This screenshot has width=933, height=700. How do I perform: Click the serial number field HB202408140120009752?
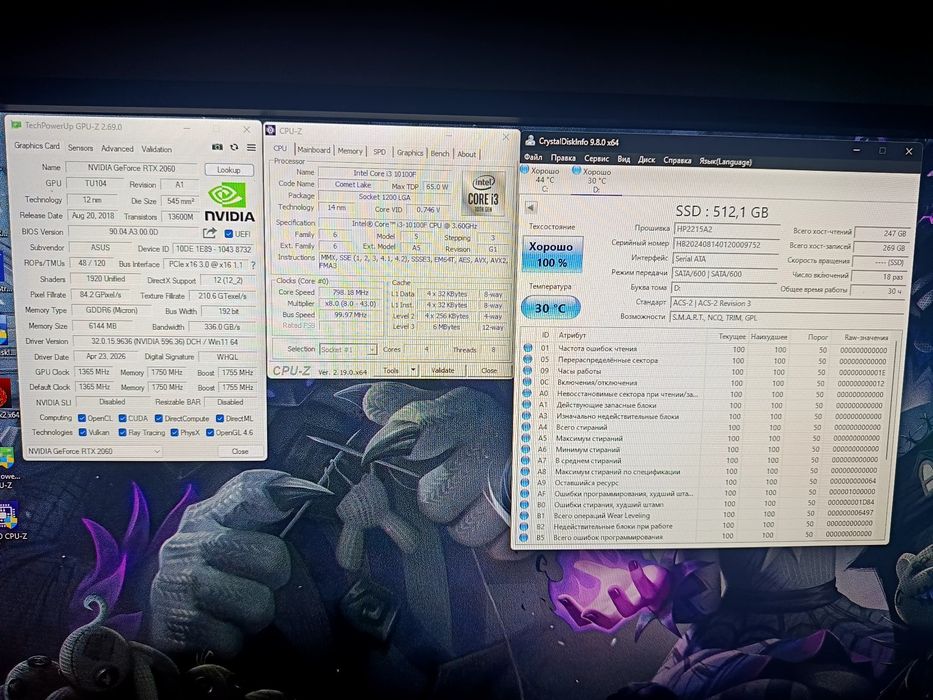pos(725,244)
